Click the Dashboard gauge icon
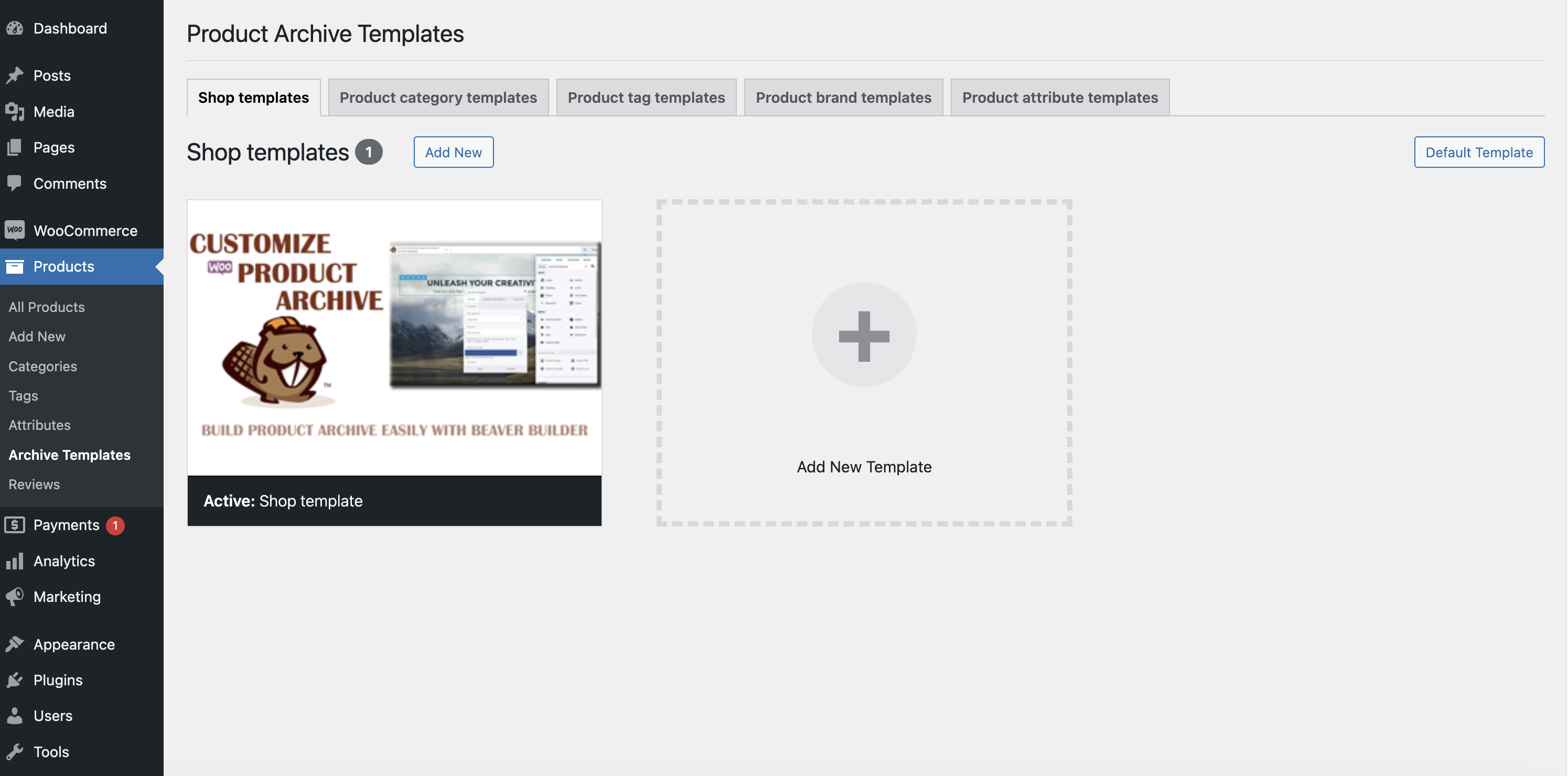1568x776 pixels. 15,29
